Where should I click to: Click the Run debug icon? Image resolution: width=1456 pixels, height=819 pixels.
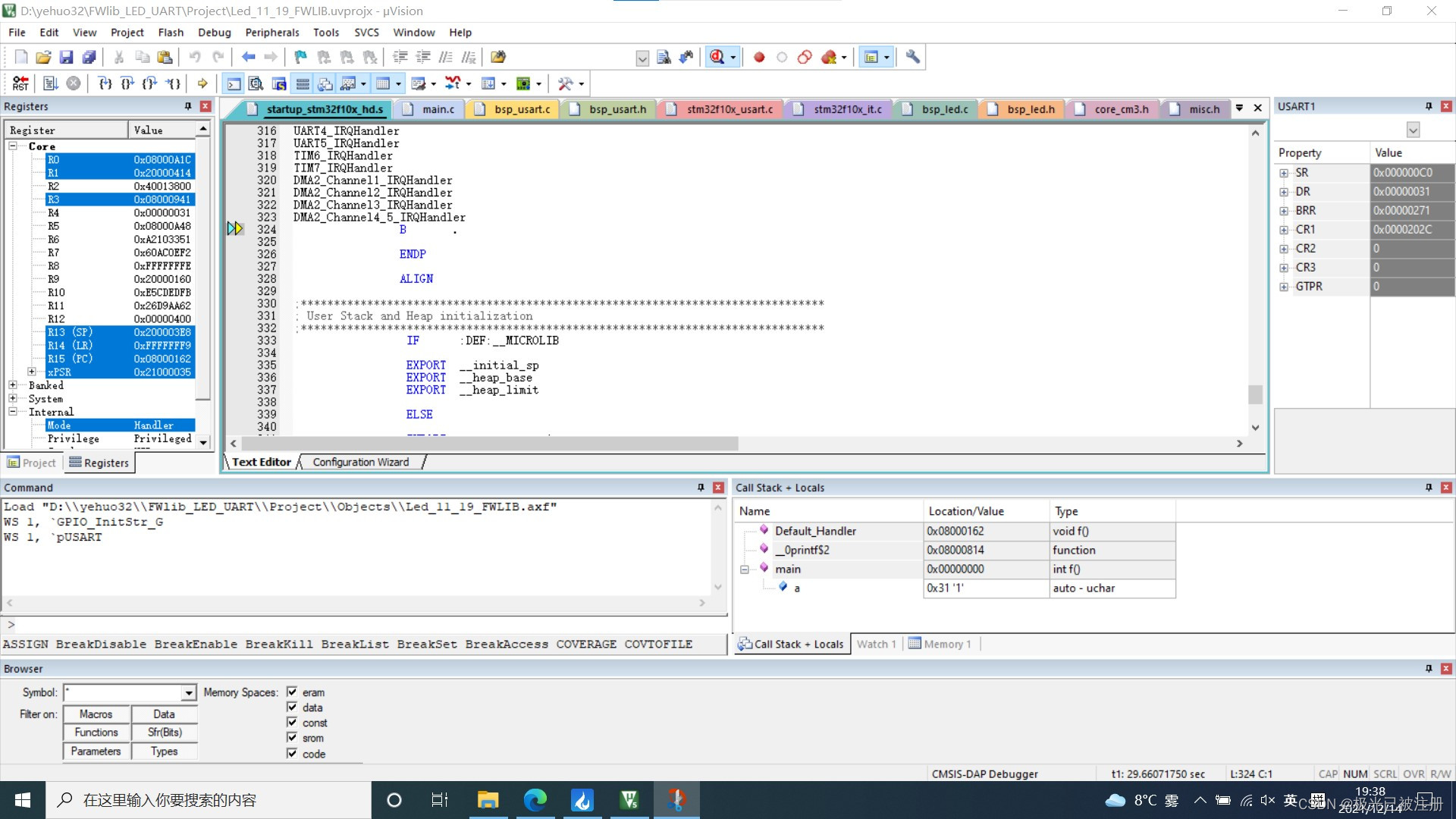(50, 83)
